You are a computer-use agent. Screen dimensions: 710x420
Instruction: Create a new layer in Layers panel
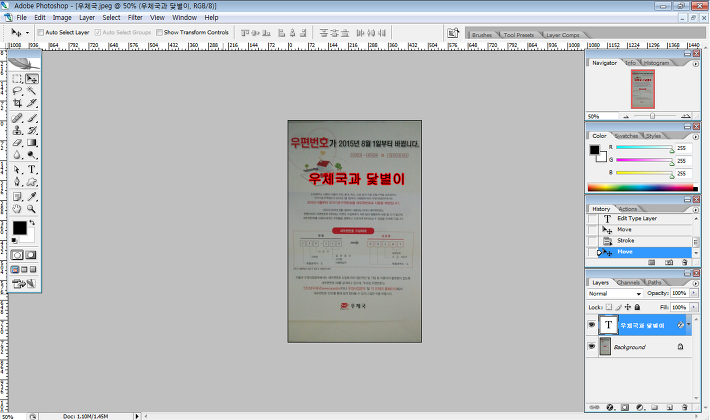coord(669,407)
